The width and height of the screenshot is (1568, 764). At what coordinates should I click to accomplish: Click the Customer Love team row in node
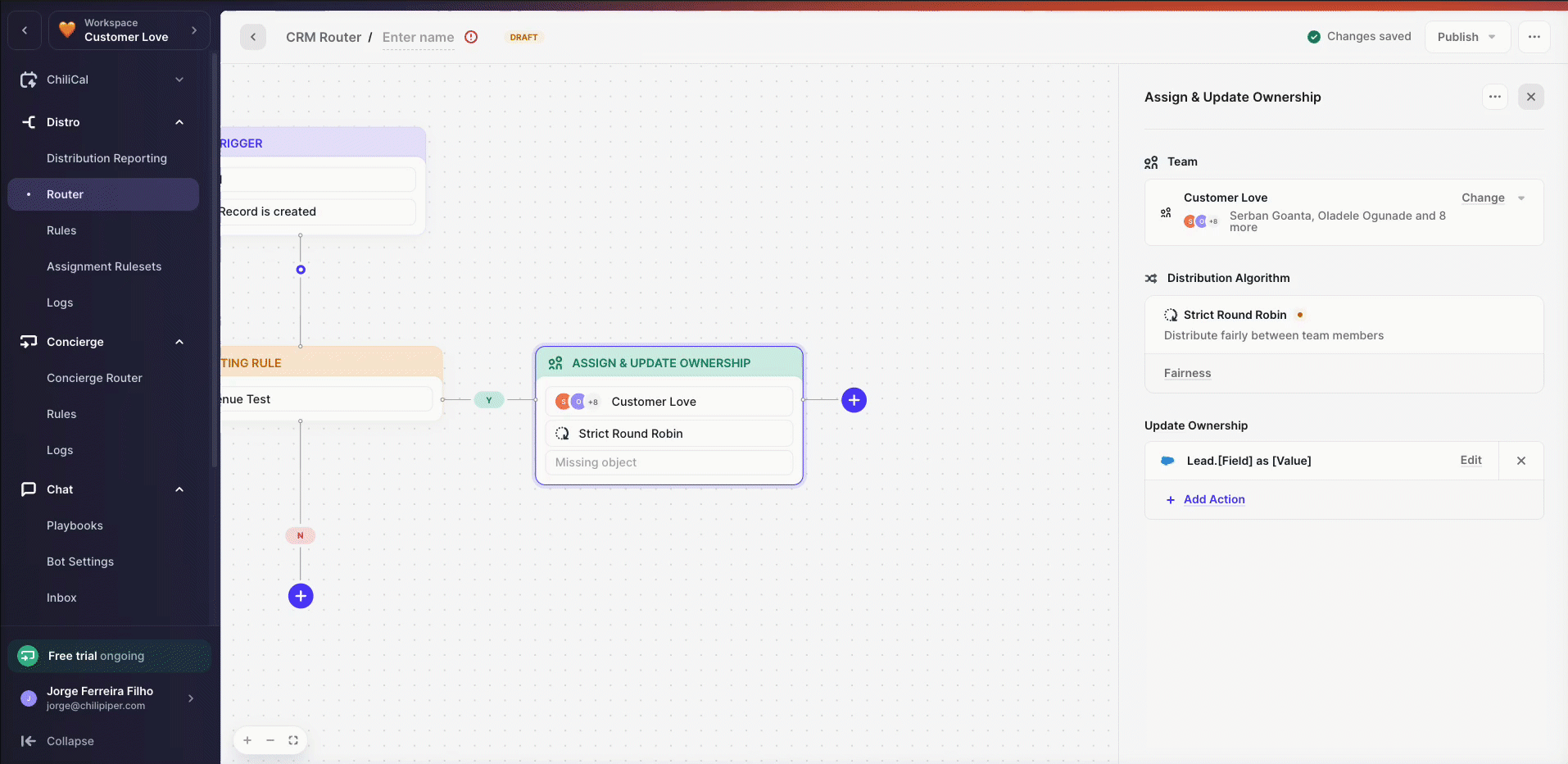(x=669, y=402)
